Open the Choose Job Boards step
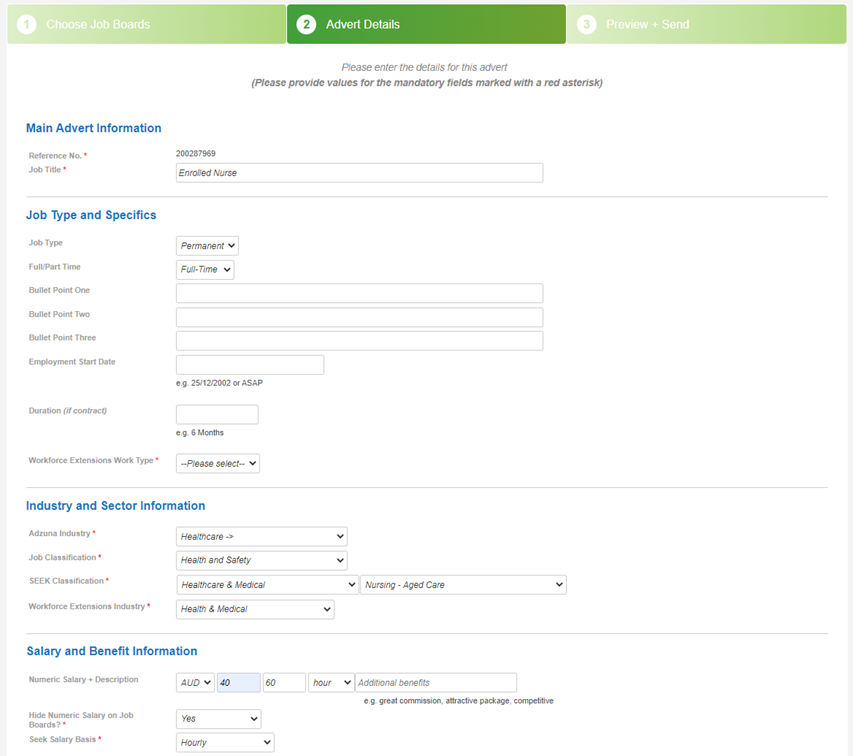Screen dimensions: 853x756 click(146, 24)
